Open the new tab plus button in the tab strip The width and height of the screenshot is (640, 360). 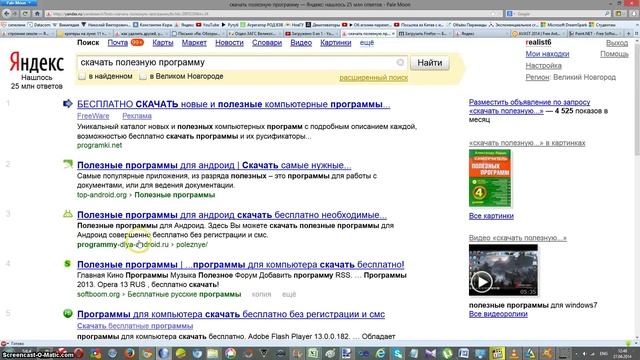pyautogui.click(x=629, y=33)
